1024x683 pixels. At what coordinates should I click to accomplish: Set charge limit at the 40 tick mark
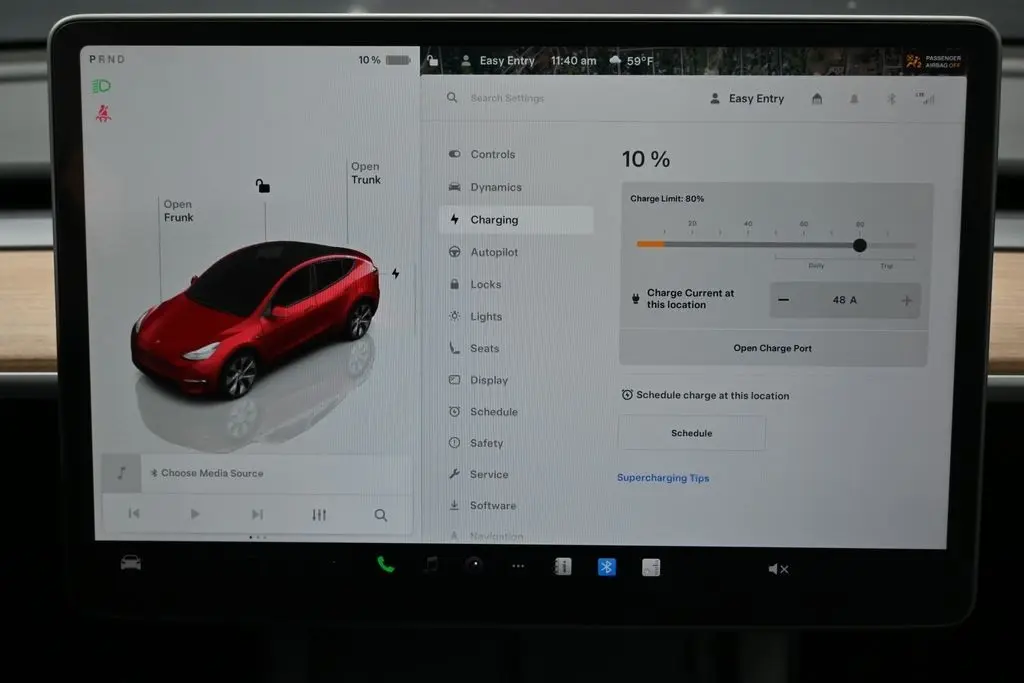[x=748, y=245]
